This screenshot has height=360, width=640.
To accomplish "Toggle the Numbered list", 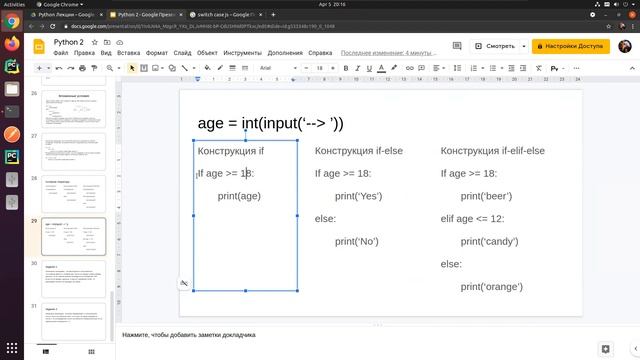I will click(x=473, y=68).
